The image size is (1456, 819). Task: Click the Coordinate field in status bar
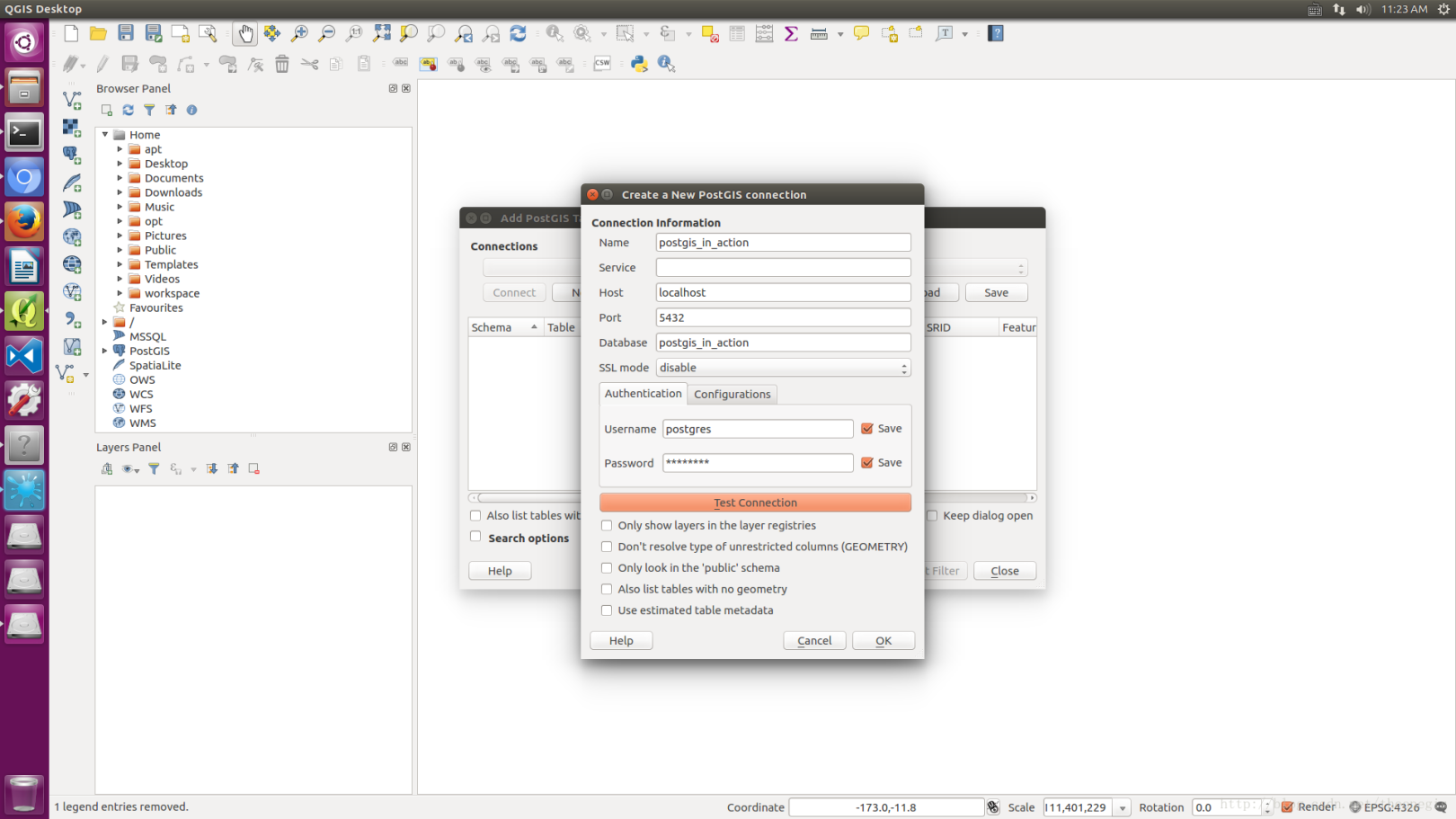[886, 808]
